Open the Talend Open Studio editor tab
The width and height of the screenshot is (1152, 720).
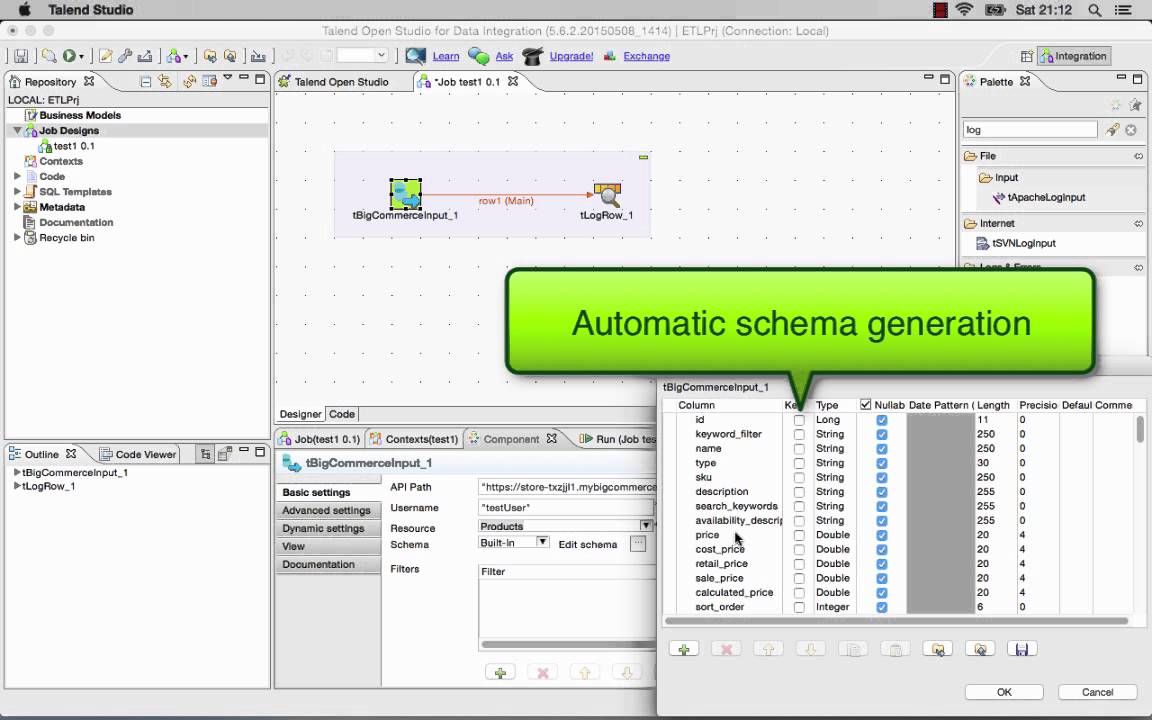[x=334, y=82]
